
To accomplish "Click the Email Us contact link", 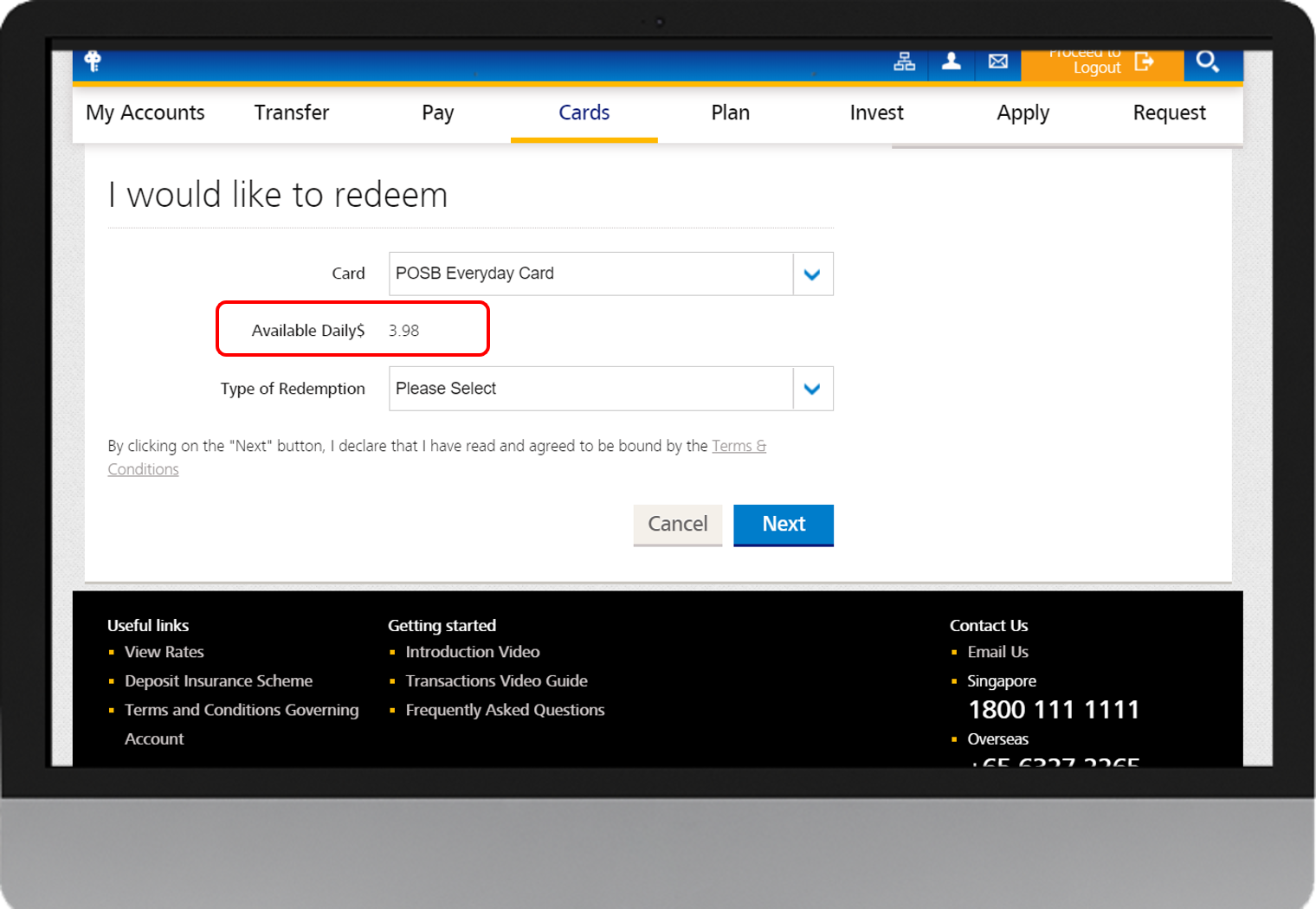I will [997, 652].
